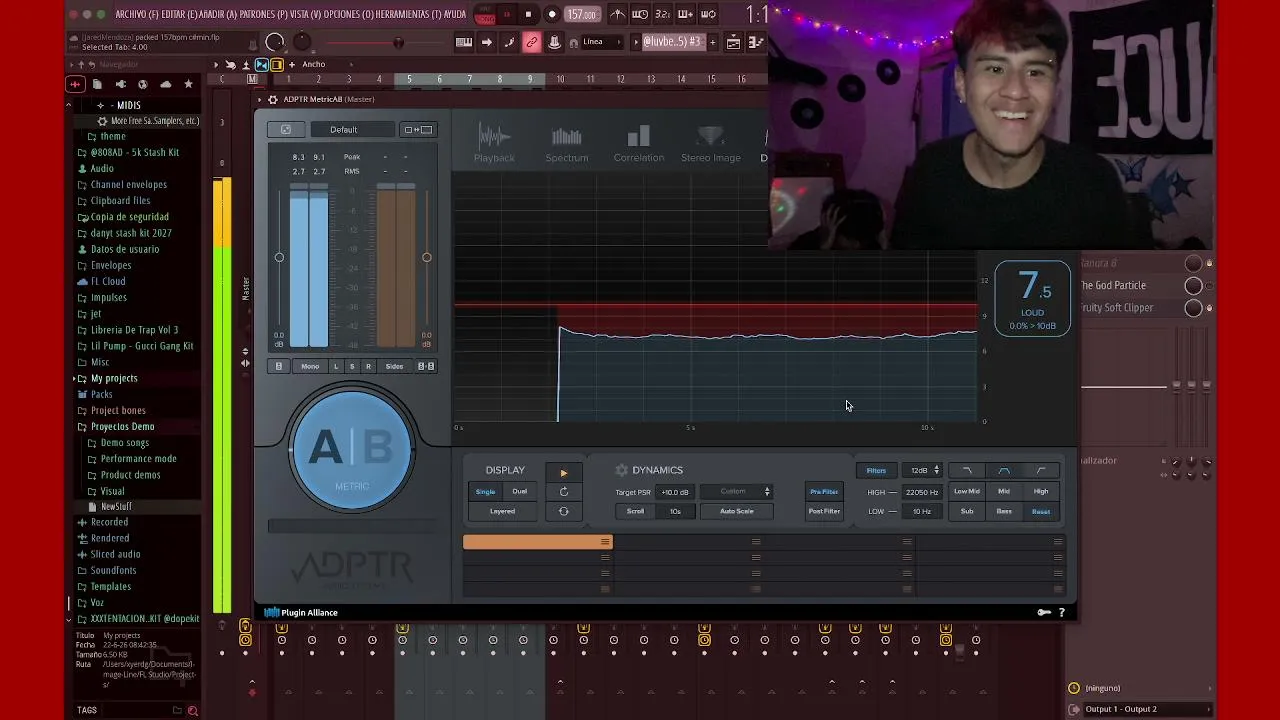
Task: Click the S monitor button
Action: tap(352, 367)
